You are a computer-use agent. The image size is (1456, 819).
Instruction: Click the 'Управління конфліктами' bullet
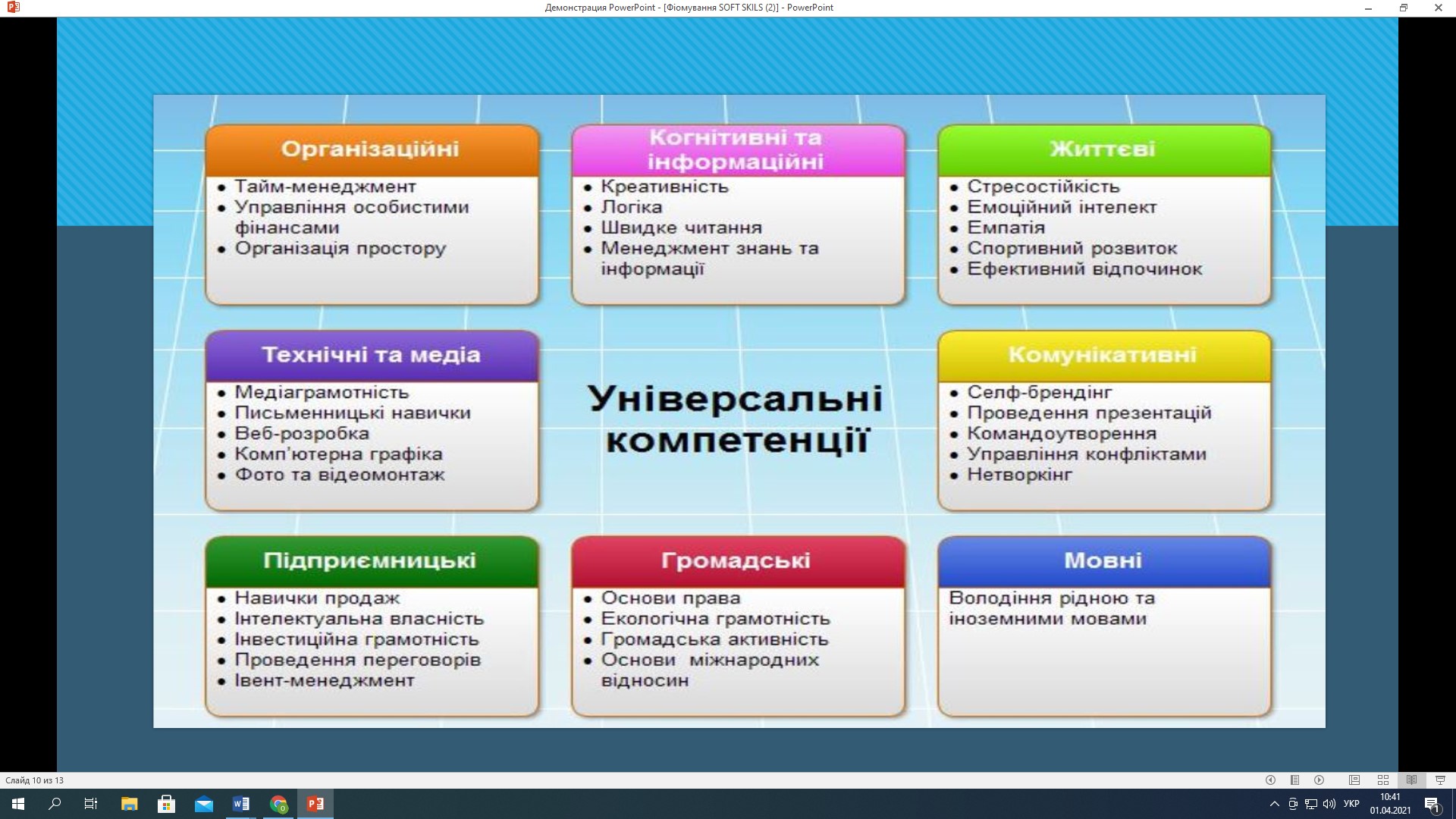click(x=1087, y=454)
